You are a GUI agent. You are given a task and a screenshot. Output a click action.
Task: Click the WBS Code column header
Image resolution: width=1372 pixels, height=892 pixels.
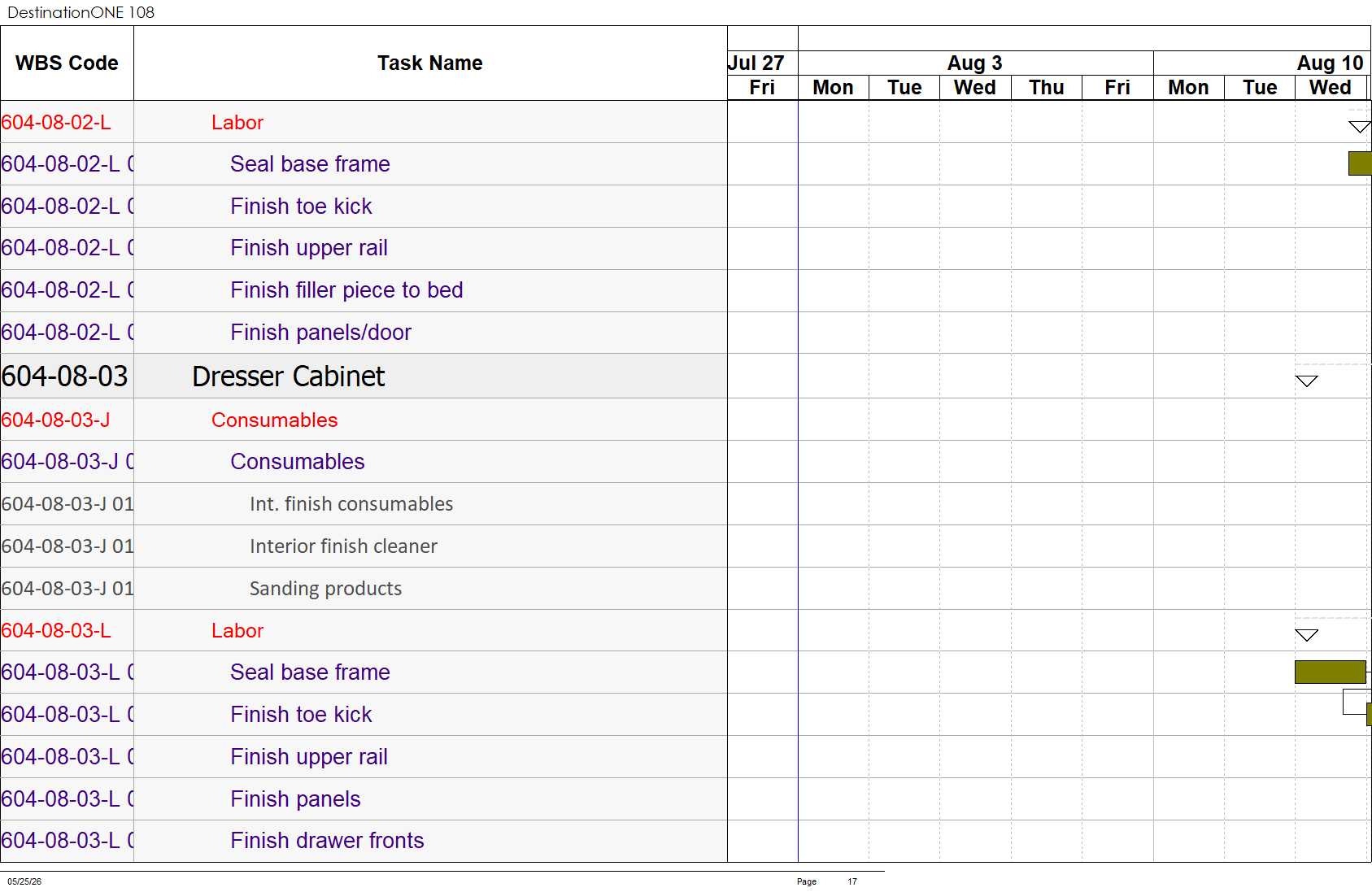click(67, 63)
